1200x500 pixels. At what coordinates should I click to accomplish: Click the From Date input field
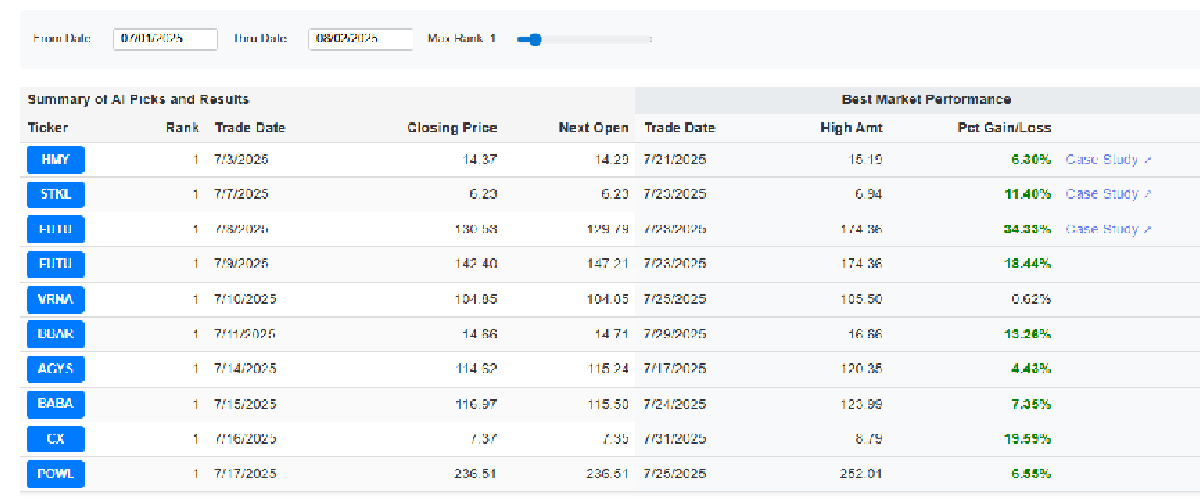coord(165,39)
